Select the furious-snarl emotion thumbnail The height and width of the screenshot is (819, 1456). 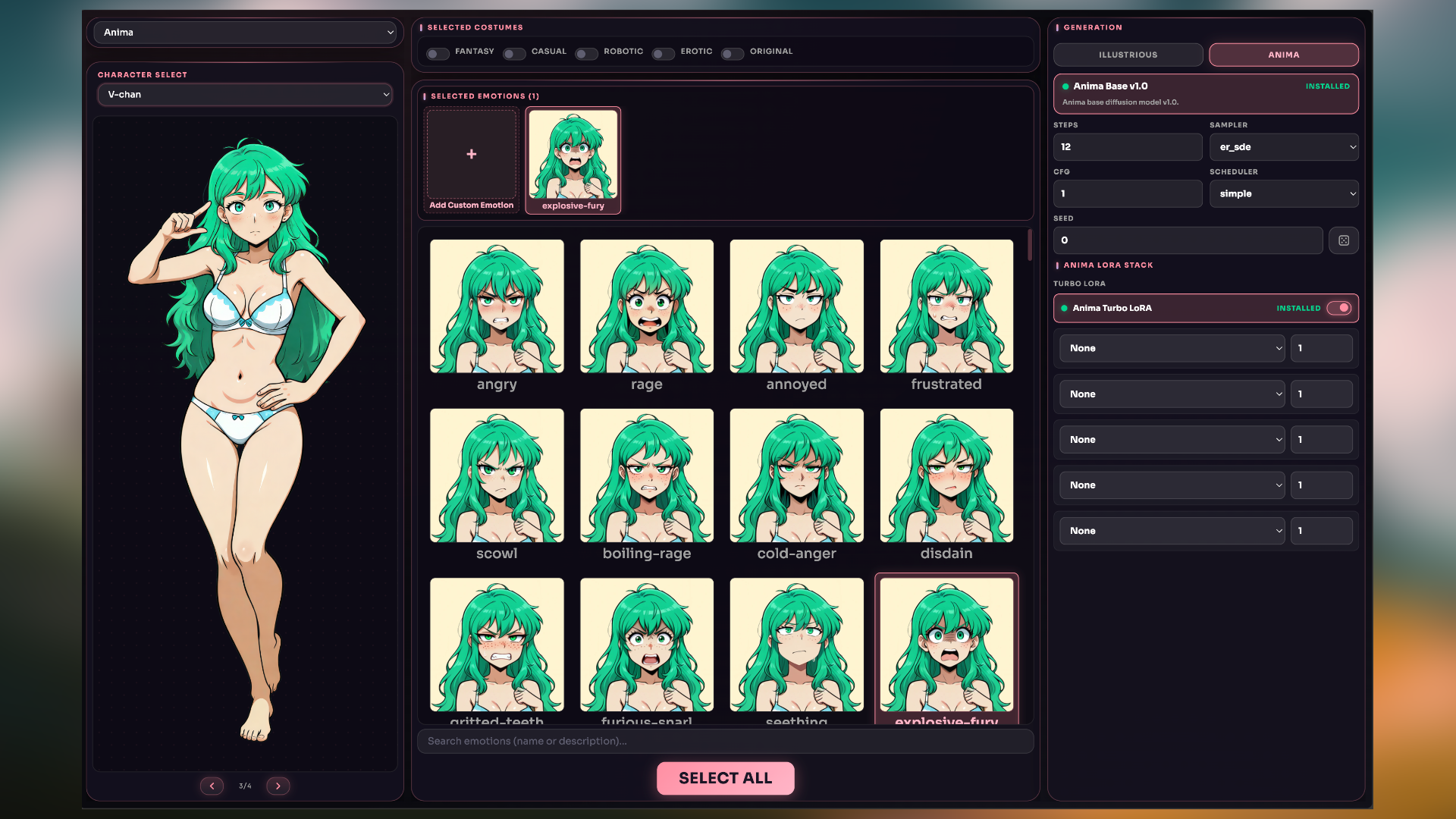coord(647,645)
